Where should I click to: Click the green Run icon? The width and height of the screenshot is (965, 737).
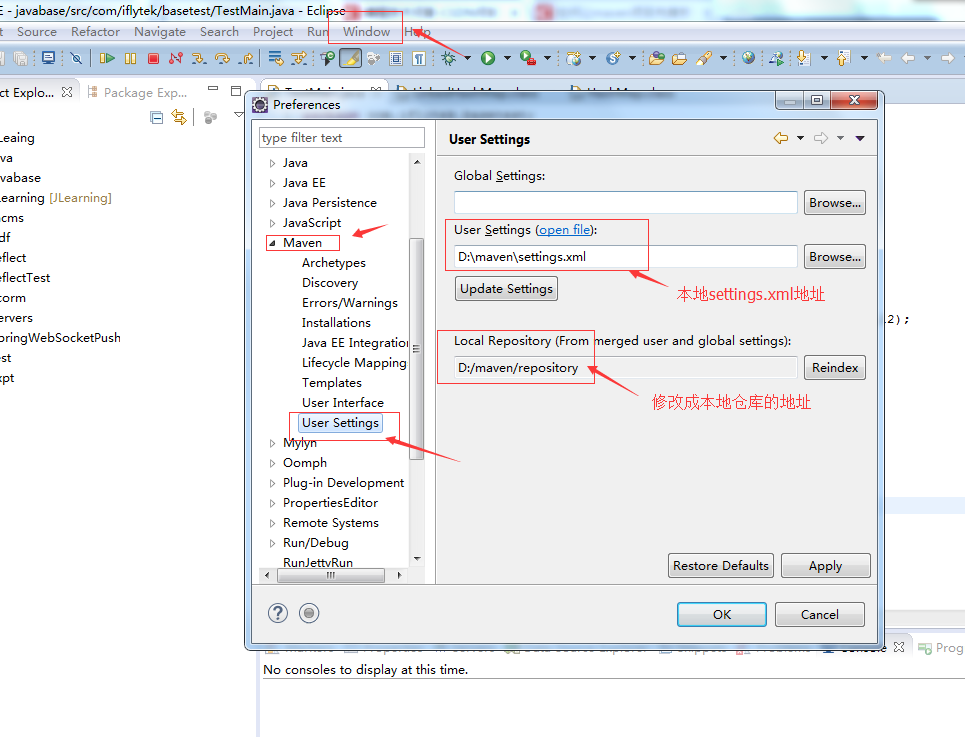pyautogui.click(x=488, y=58)
